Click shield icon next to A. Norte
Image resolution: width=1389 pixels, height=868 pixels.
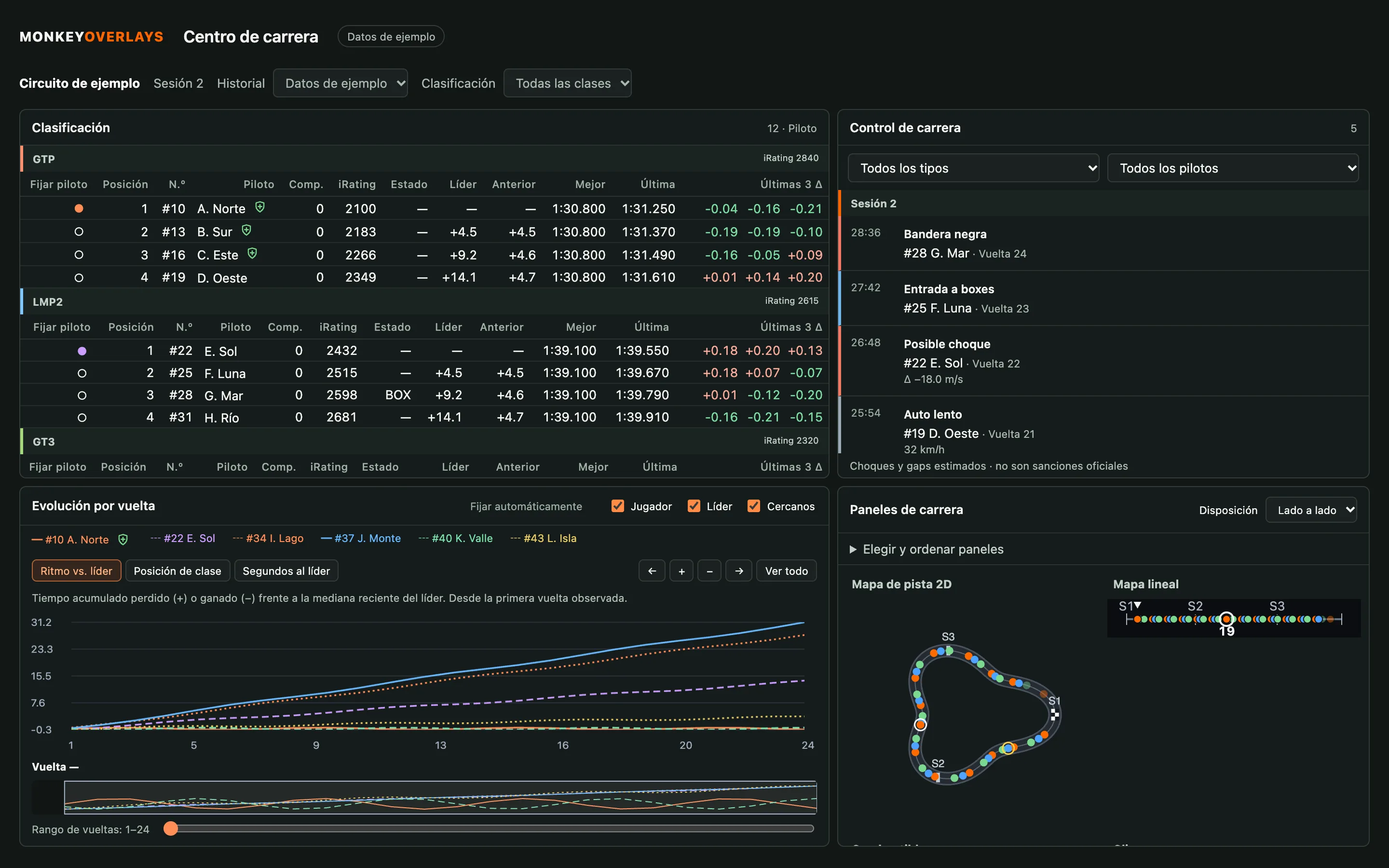[x=259, y=207]
